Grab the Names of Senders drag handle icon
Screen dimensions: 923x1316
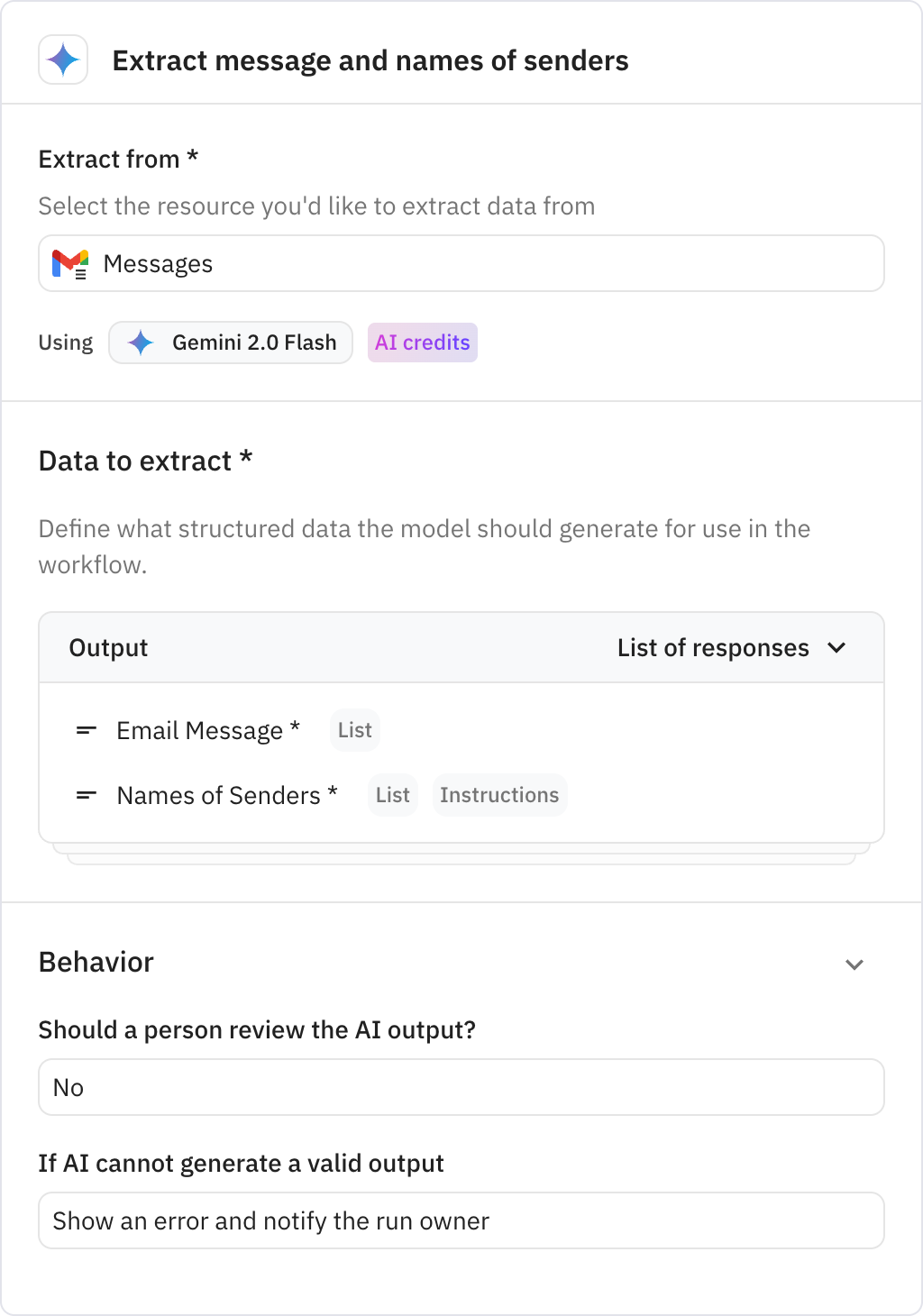(x=85, y=795)
